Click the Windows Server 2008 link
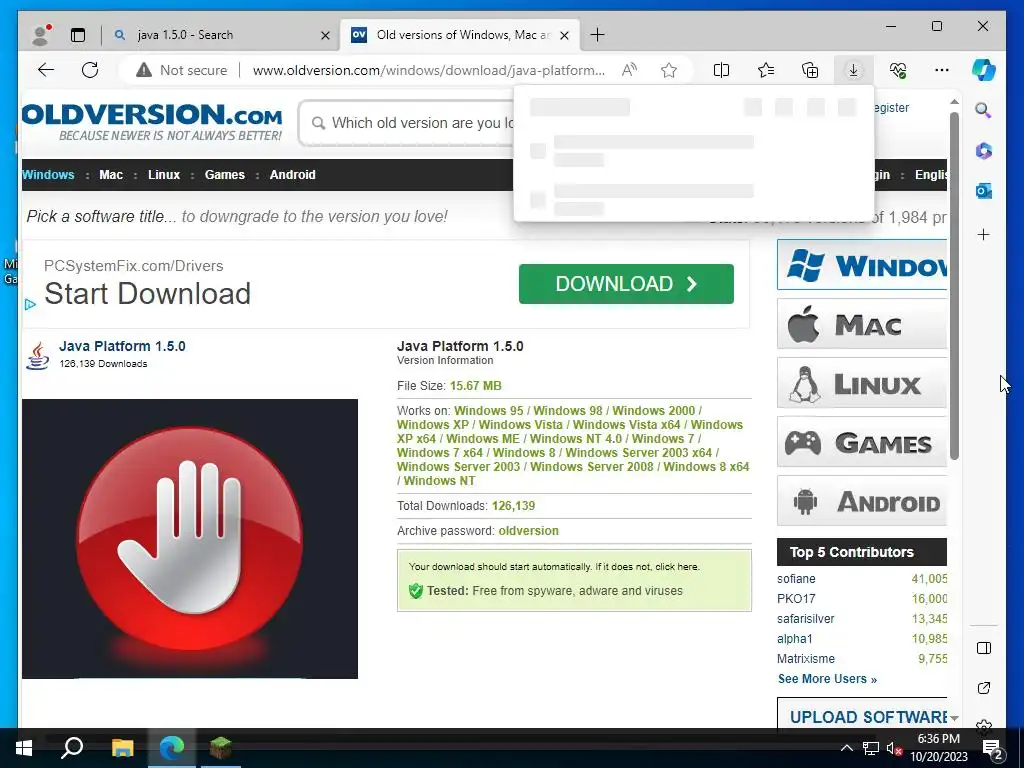 point(592,466)
